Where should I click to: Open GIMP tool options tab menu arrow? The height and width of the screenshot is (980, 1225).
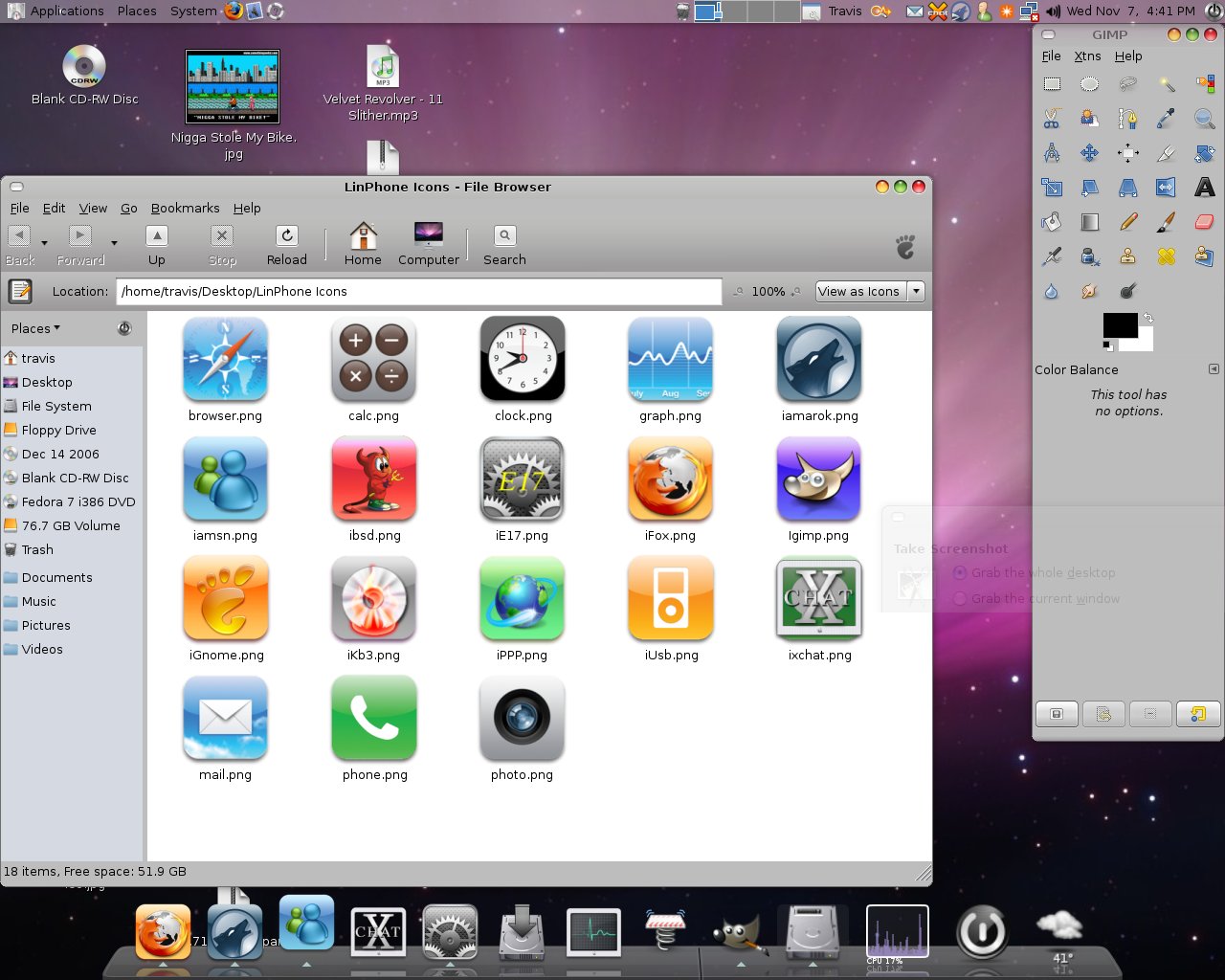pos(1214,369)
